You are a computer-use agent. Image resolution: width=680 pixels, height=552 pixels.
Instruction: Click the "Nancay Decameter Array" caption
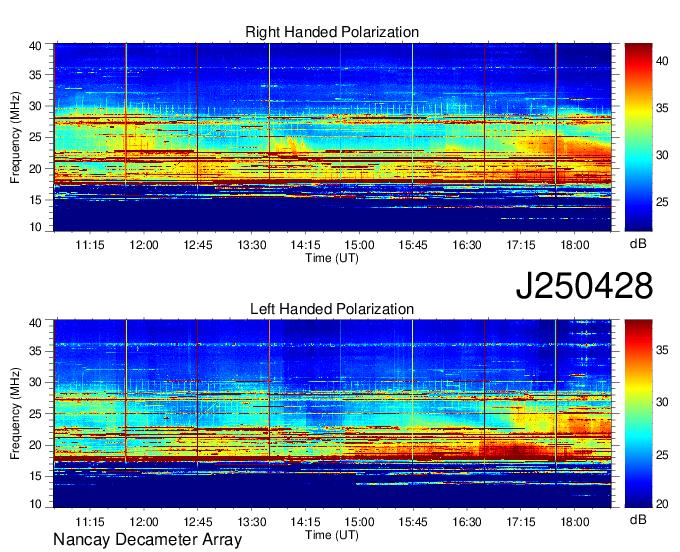[x=147, y=539]
